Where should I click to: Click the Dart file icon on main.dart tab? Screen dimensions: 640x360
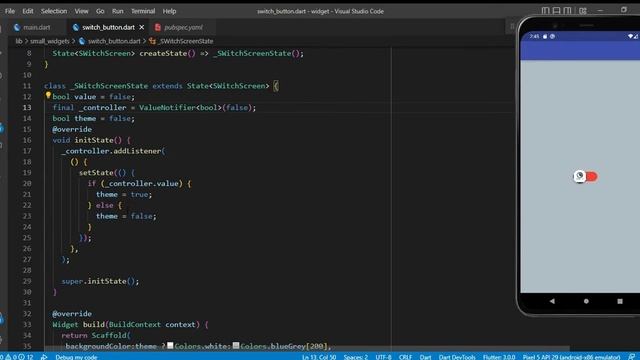(x=17, y=27)
